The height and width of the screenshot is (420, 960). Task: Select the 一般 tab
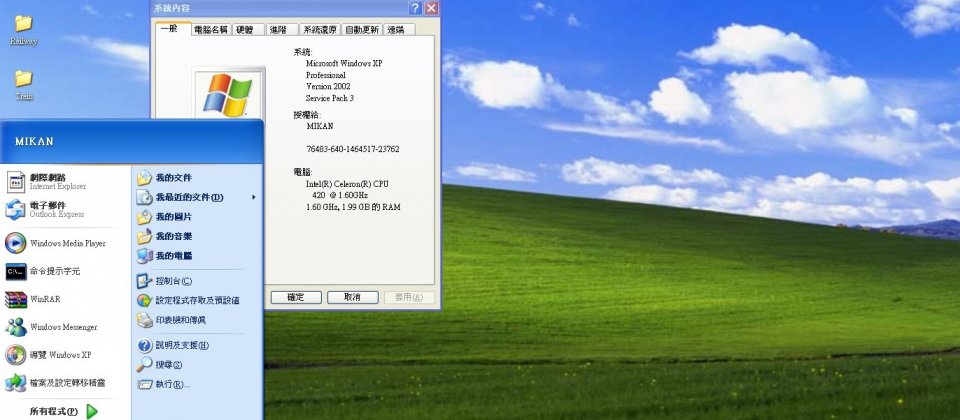click(173, 29)
